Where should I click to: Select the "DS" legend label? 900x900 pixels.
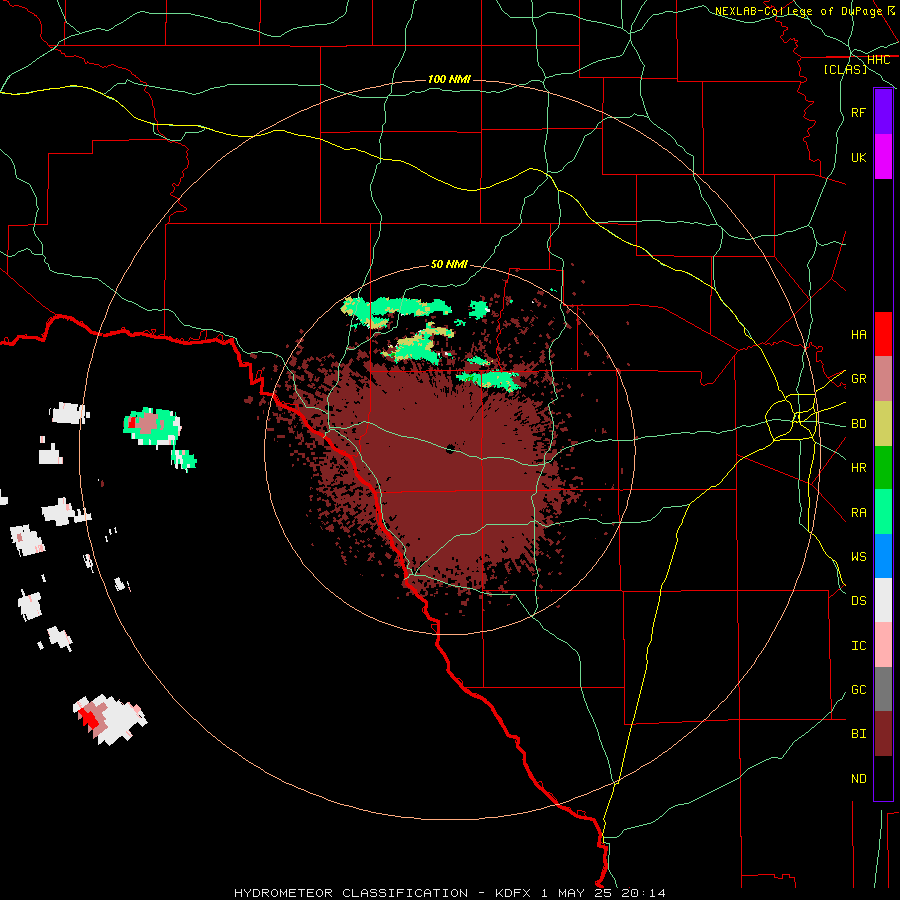[x=858, y=601]
